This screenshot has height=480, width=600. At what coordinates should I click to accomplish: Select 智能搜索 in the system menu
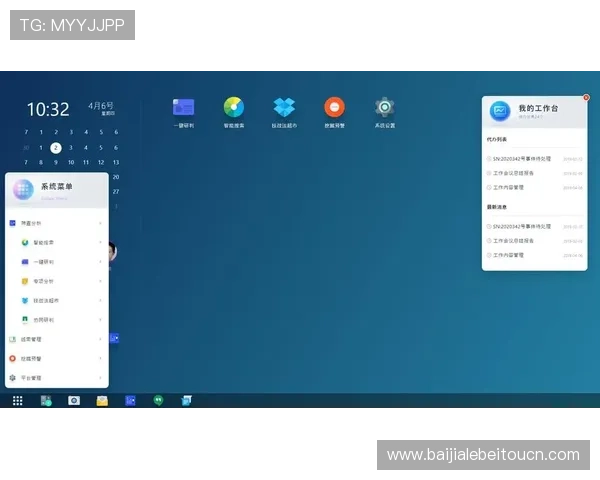pos(44,242)
